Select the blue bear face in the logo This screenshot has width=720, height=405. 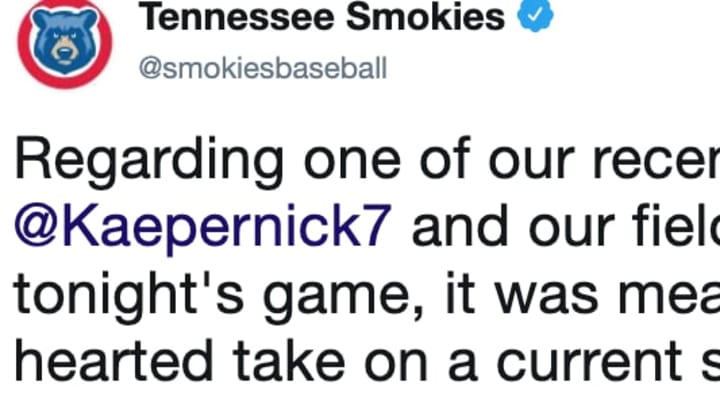pos(65,40)
